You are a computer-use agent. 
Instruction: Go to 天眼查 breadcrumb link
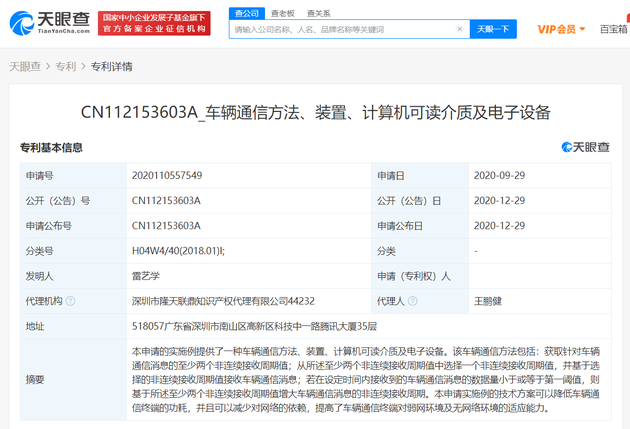click(25, 66)
